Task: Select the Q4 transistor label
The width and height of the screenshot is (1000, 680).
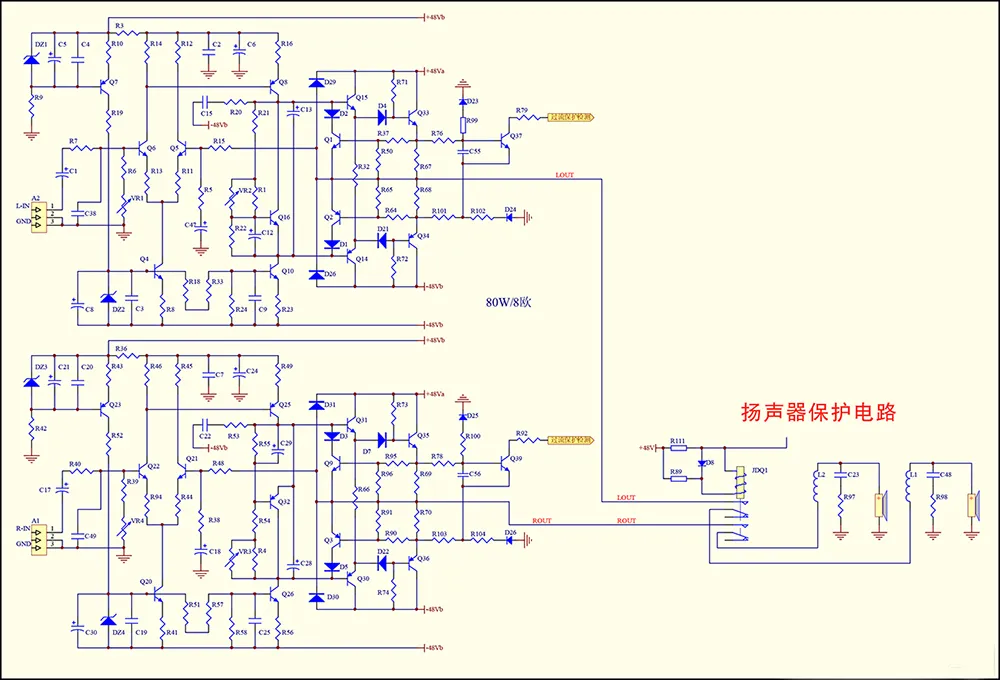Action: click(x=144, y=259)
